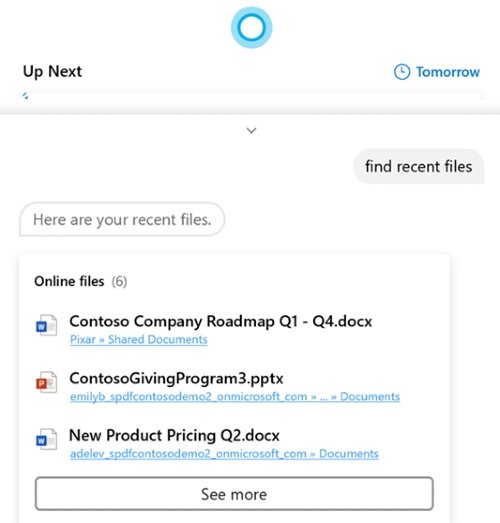
Task: Click Word icon for Contoso Company Roadmap
Action: [46, 325]
